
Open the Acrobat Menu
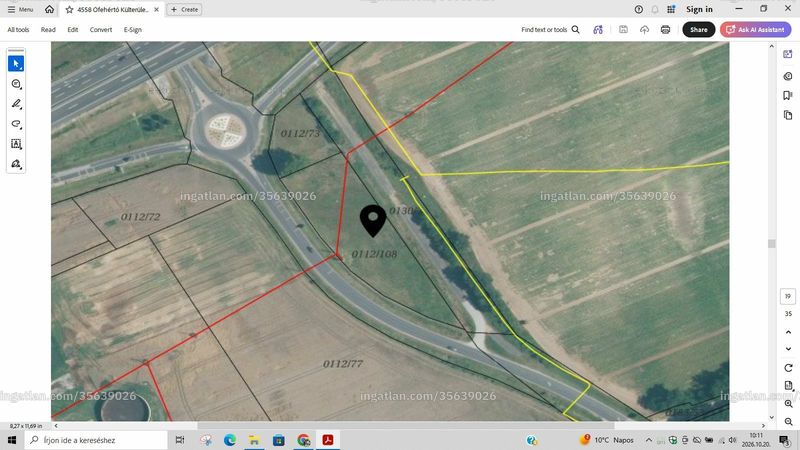20,9
